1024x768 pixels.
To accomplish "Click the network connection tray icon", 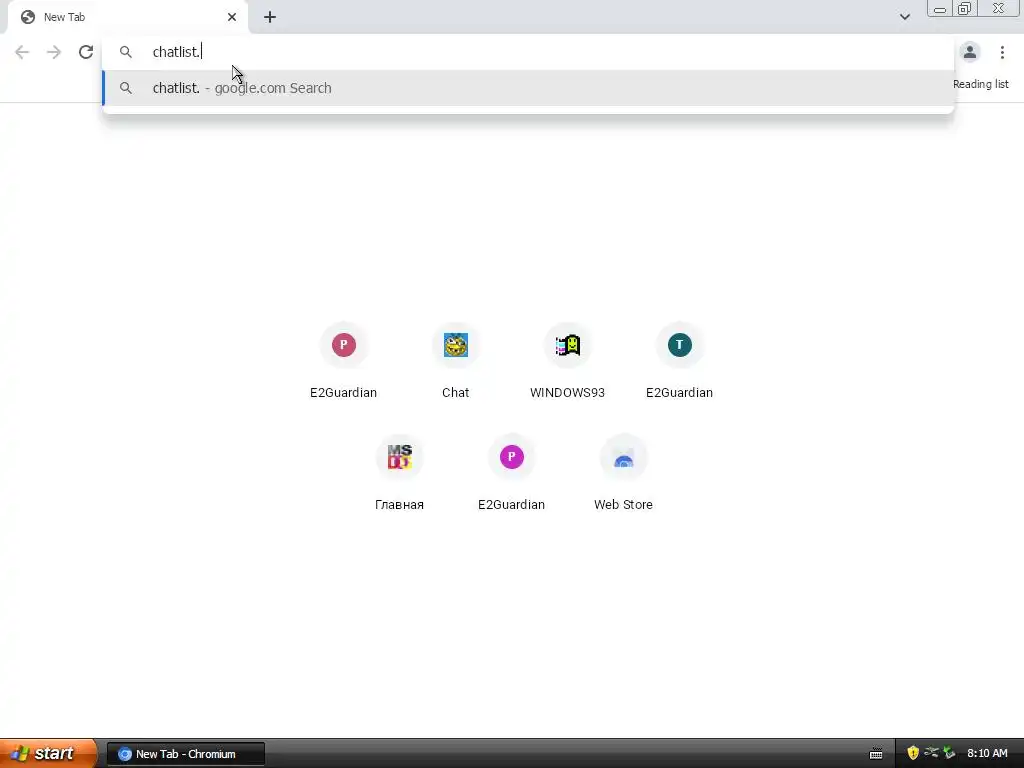I will (931, 753).
